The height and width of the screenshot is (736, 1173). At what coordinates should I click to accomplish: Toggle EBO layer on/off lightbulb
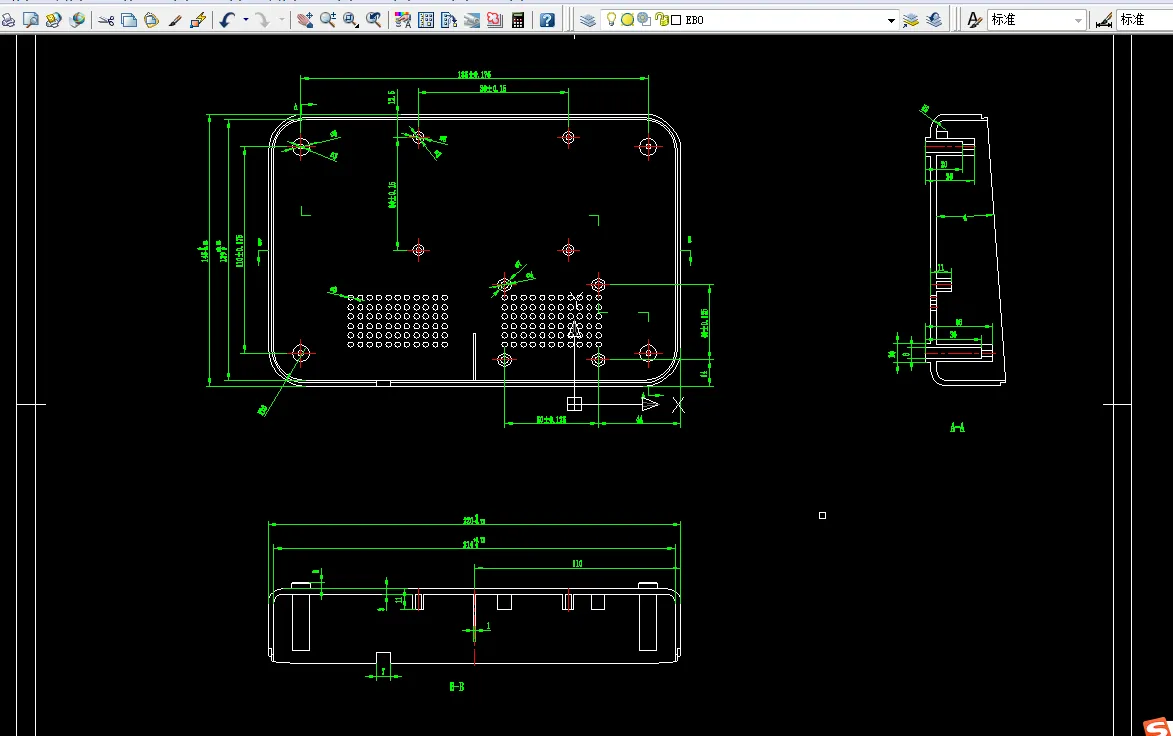click(611, 19)
